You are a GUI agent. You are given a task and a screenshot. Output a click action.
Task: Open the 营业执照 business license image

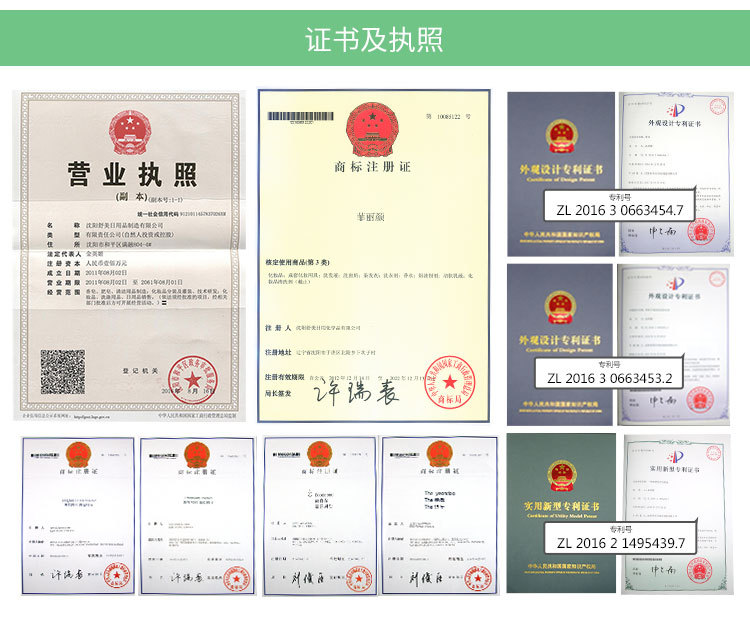(129, 256)
